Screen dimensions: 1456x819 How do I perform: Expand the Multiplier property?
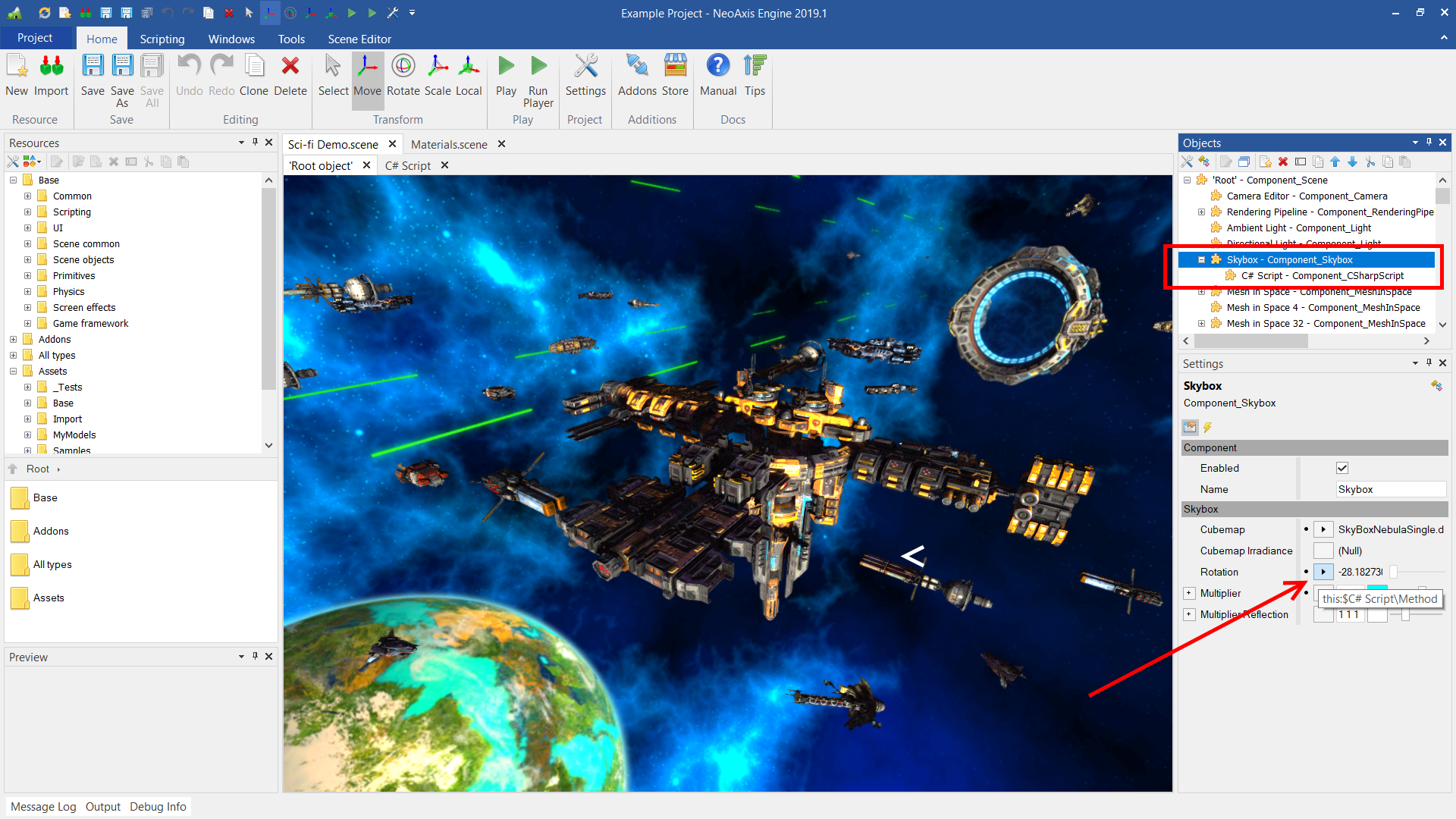pos(1189,593)
